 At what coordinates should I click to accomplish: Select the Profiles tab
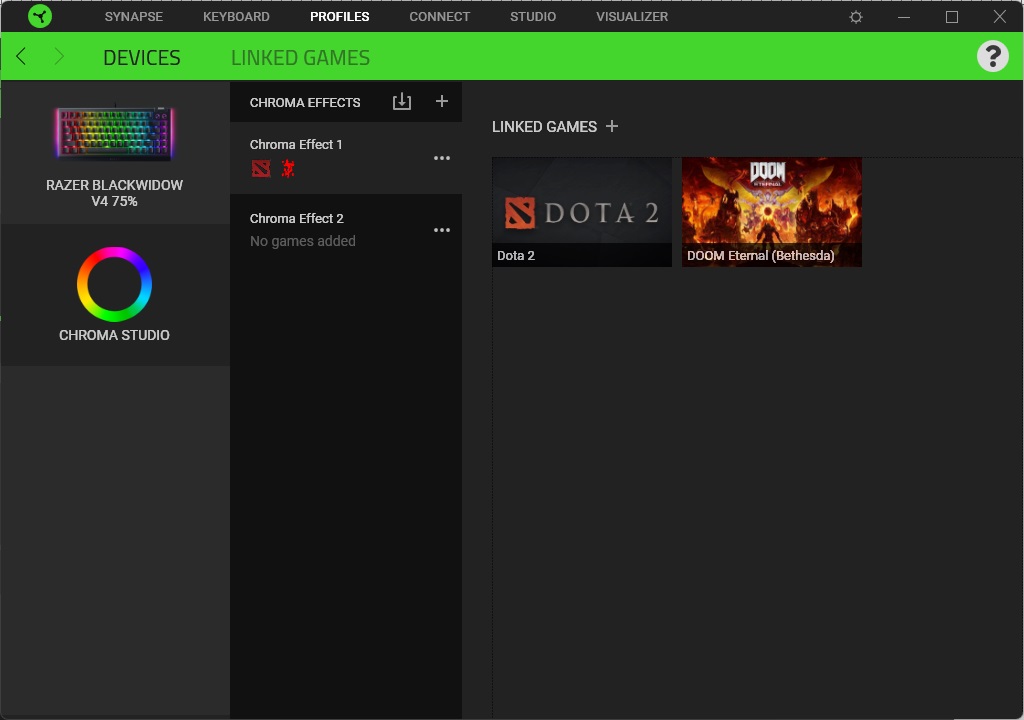click(x=340, y=16)
